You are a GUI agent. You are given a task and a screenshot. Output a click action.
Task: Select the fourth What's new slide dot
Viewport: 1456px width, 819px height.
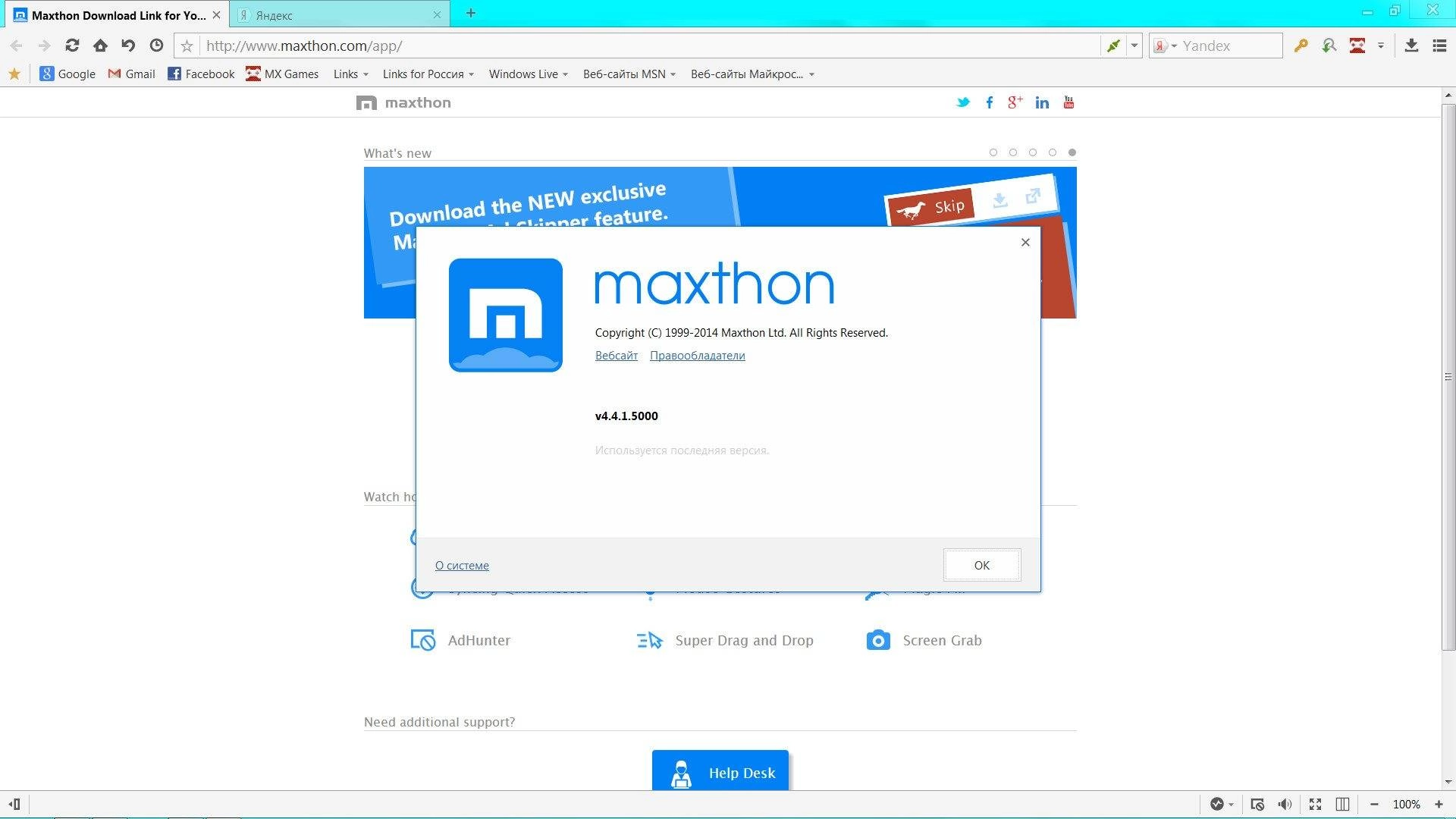1053,152
